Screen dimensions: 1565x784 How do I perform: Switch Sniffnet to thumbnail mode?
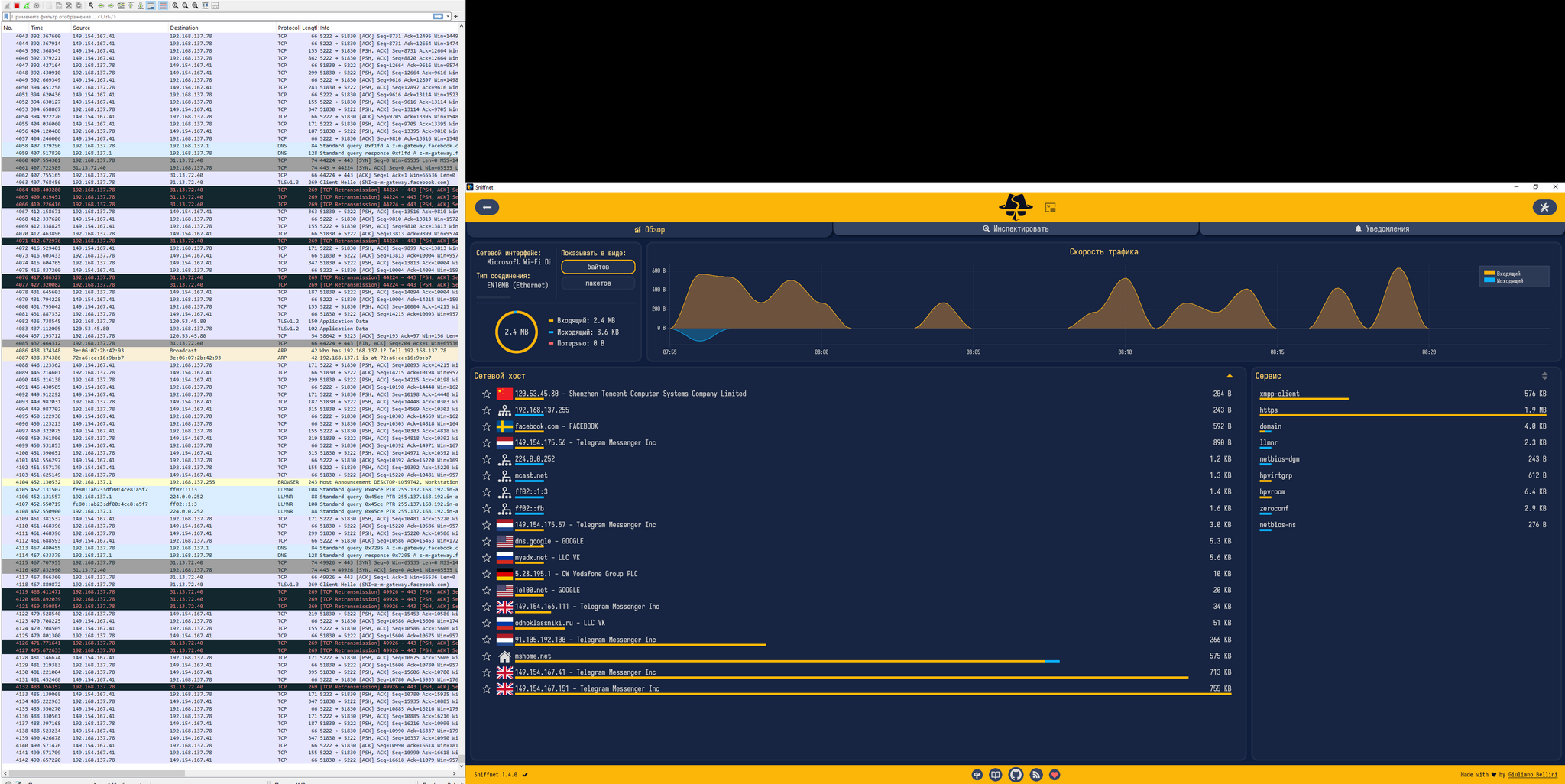pyautogui.click(x=1051, y=207)
